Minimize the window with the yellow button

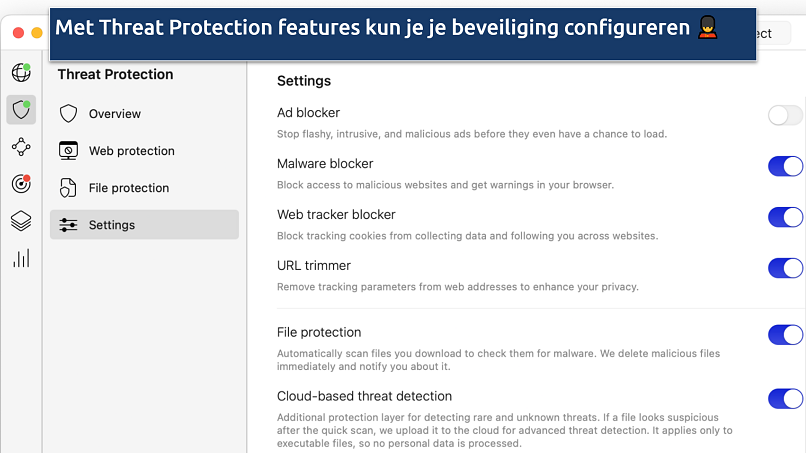pyautogui.click(x=37, y=33)
